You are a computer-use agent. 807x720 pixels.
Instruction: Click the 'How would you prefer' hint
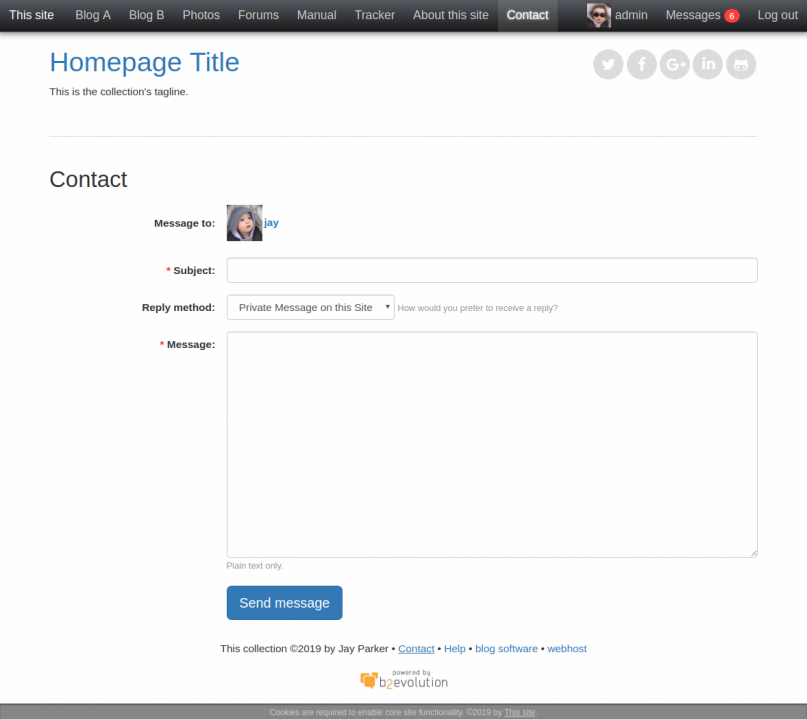[x=478, y=308]
